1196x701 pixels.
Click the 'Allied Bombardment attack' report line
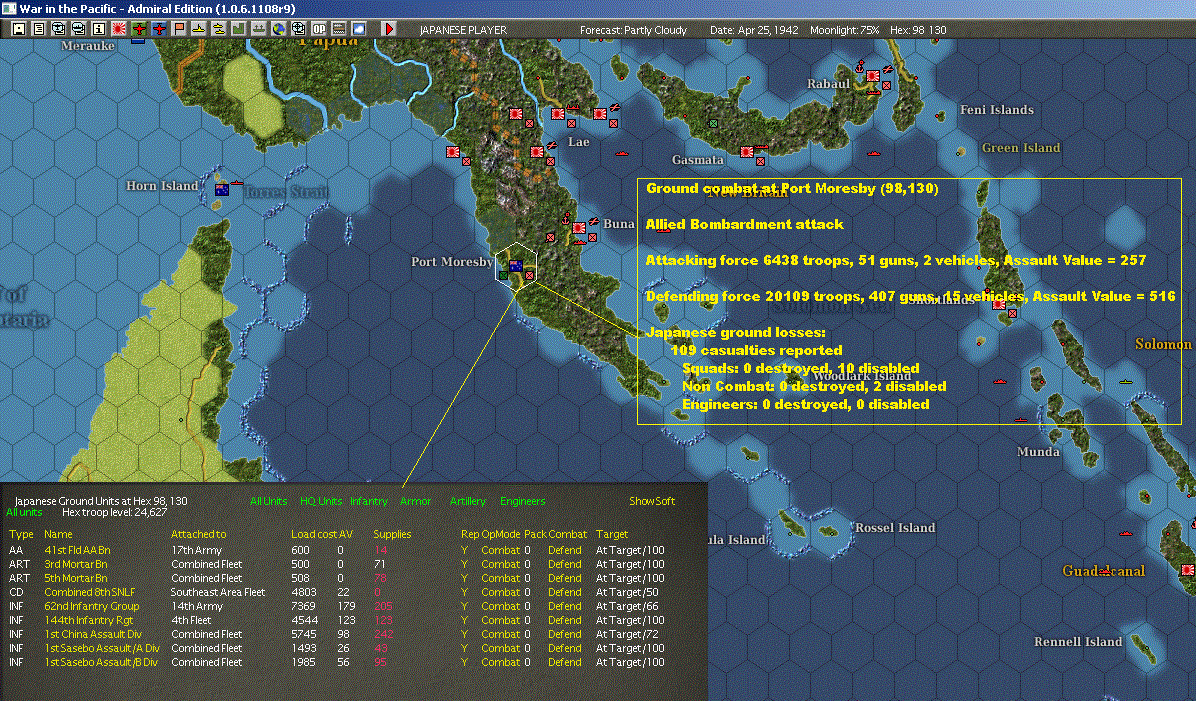tap(744, 224)
